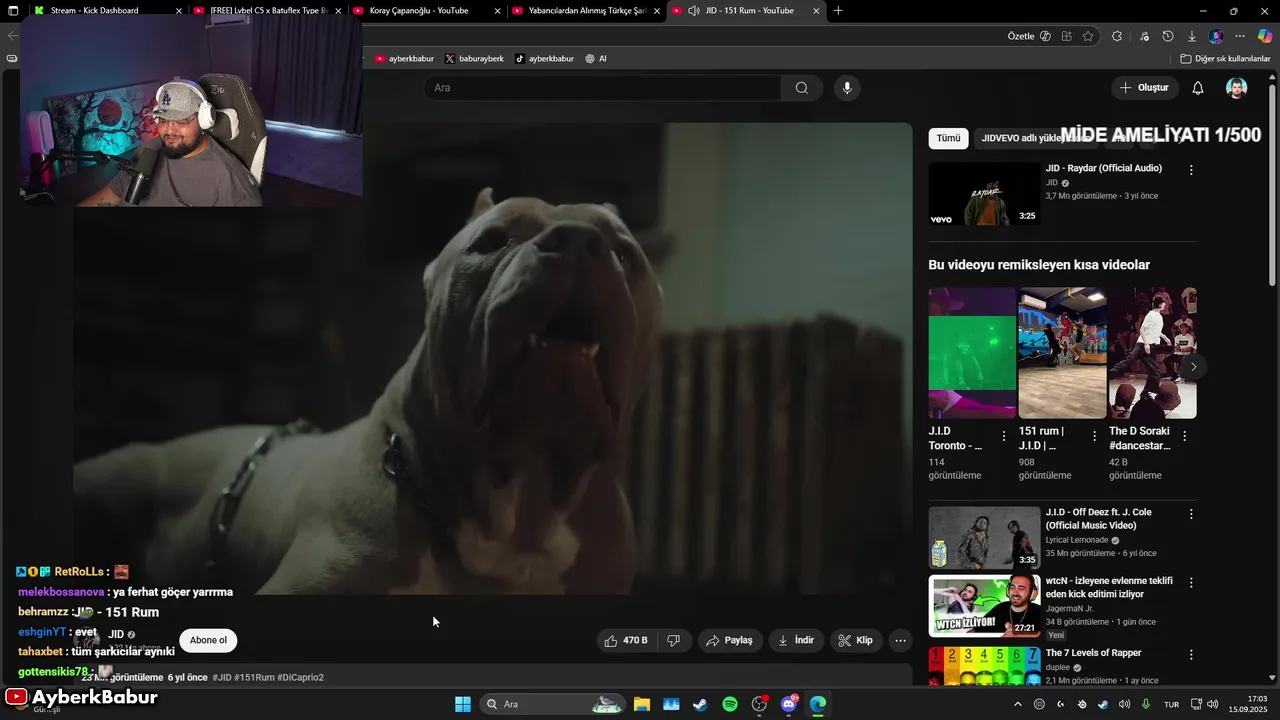Image resolution: width=1280 pixels, height=720 pixels.
Task: Click the Paylaş share button
Action: [x=729, y=640]
